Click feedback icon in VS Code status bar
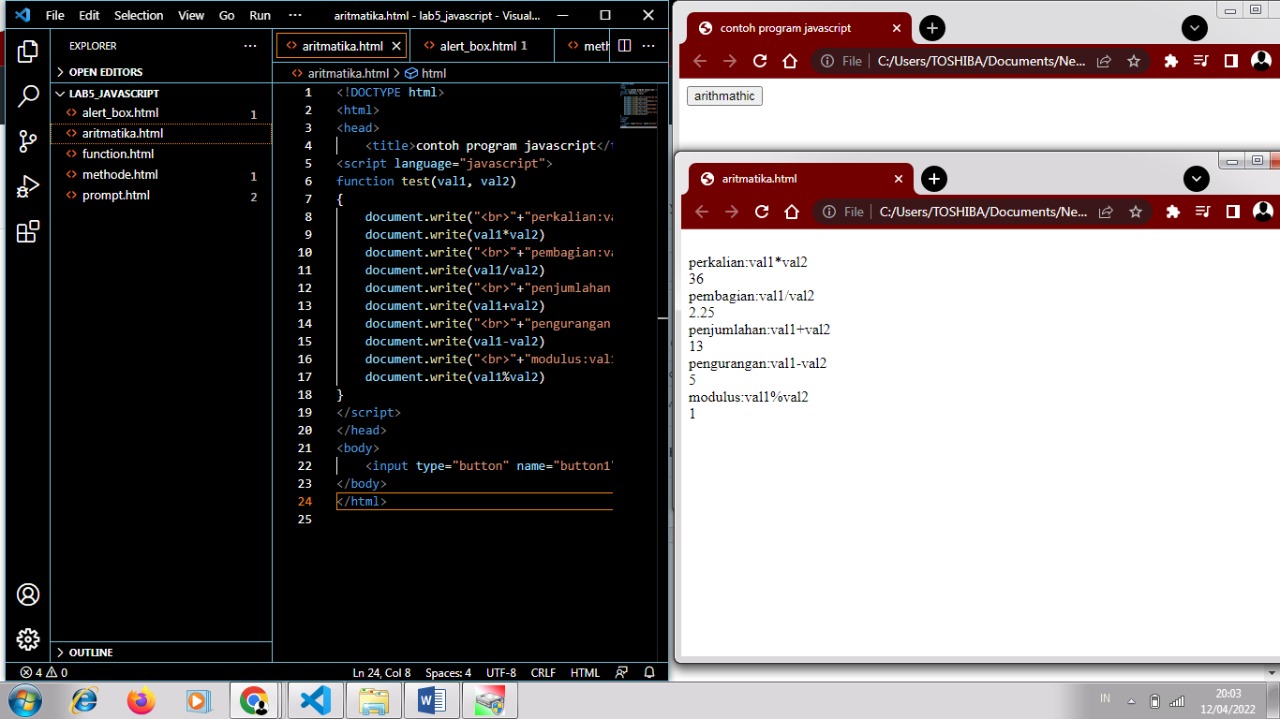The image size is (1280, 719). [622, 673]
